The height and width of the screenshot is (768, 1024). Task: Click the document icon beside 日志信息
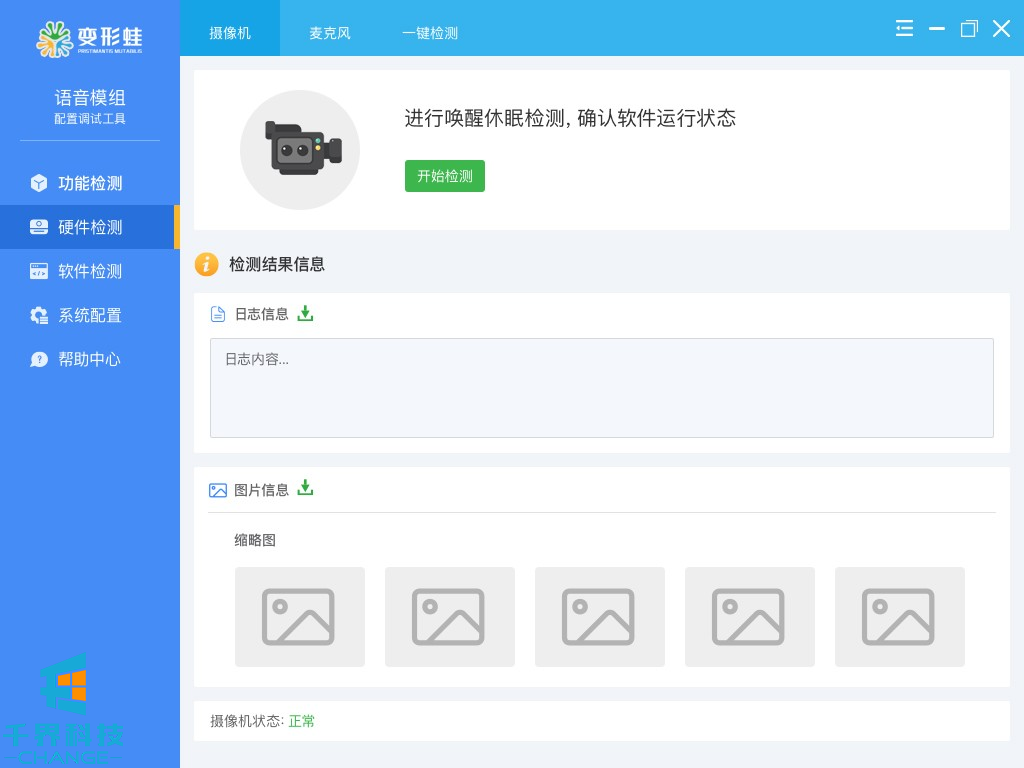tap(218, 314)
